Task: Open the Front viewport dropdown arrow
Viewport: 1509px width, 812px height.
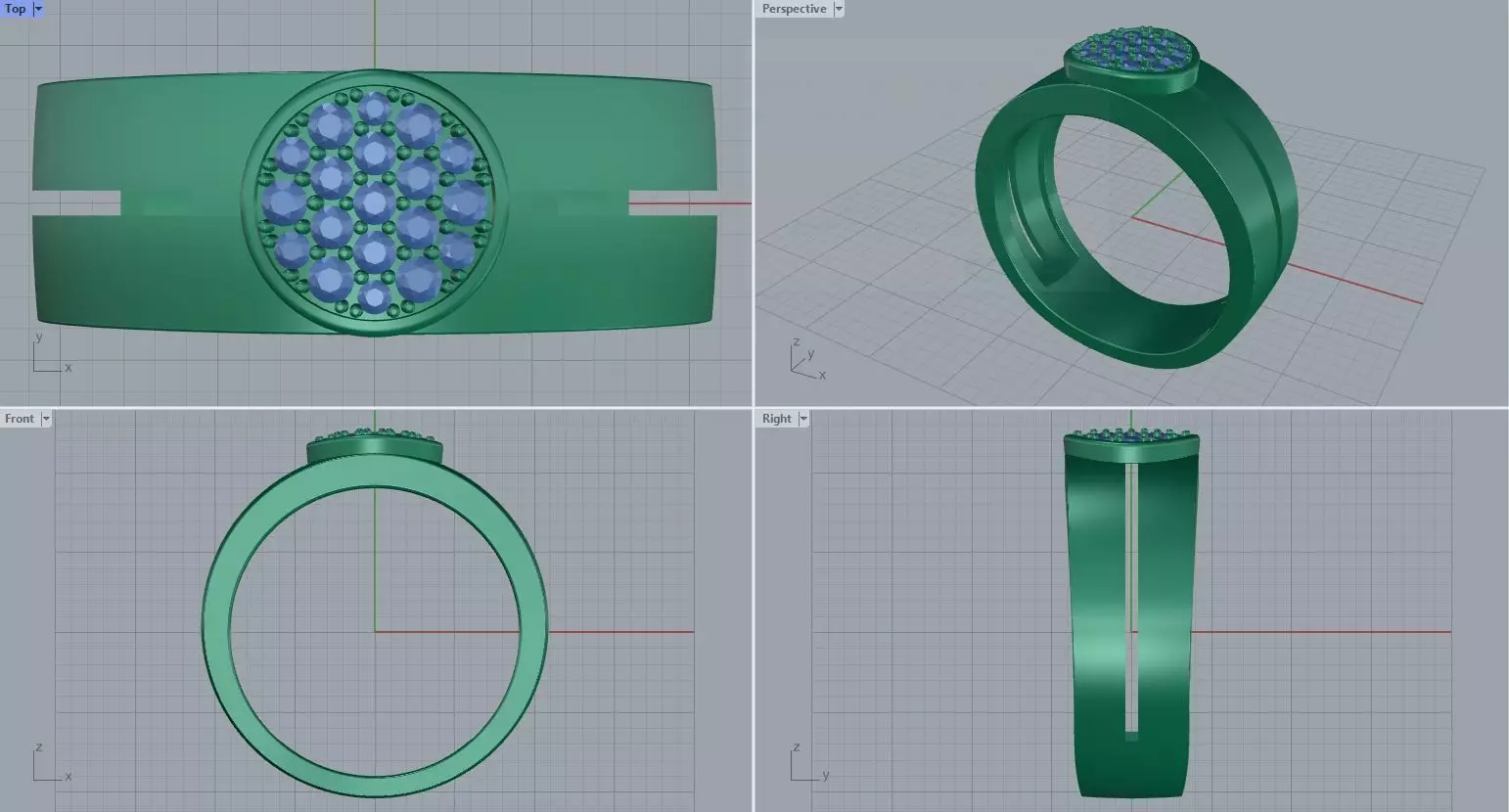Action: (x=45, y=419)
